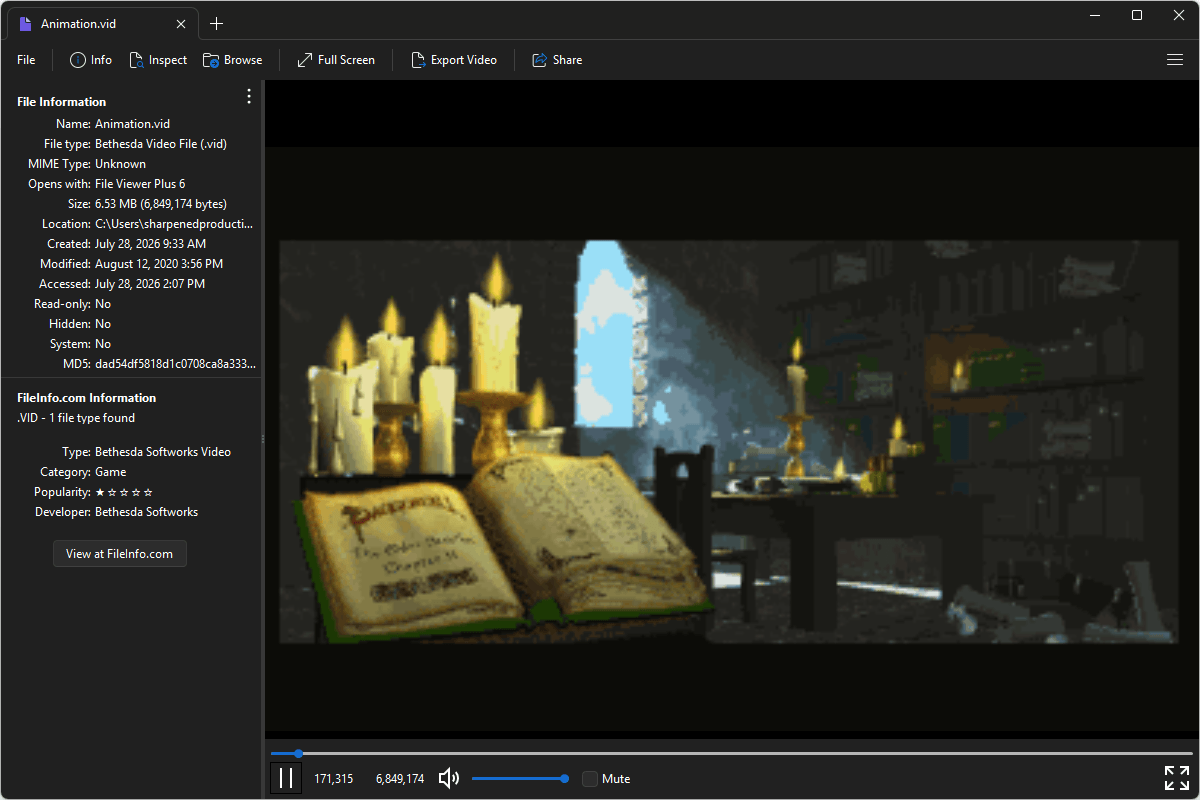
Task: Click 'File Viewer Plus 6' text
Action: (x=140, y=184)
